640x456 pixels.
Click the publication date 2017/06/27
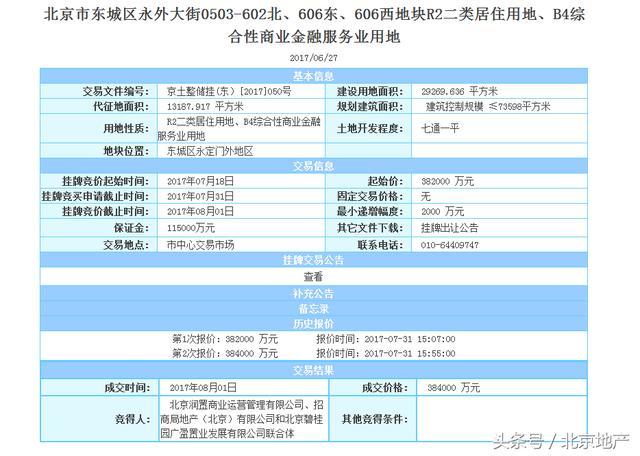[x=313, y=58]
